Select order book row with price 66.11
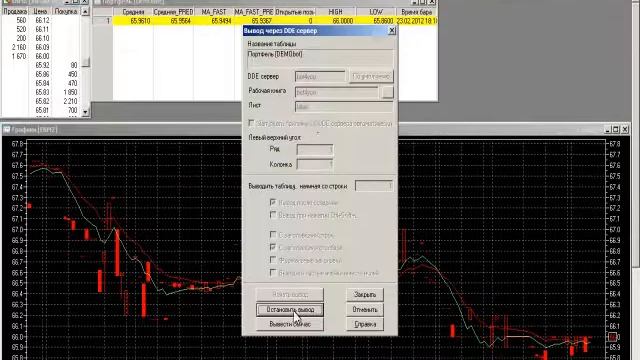 (41, 29)
